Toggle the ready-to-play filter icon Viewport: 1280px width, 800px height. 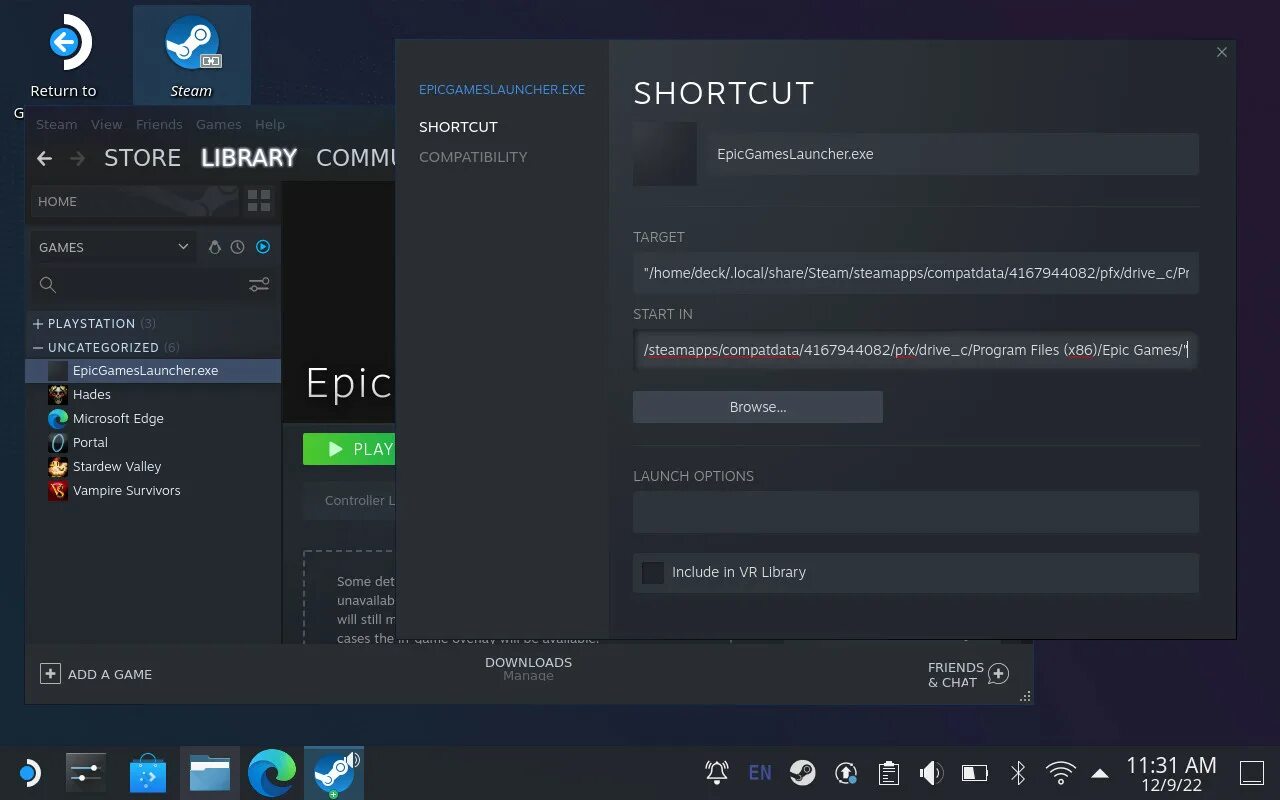coord(263,247)
